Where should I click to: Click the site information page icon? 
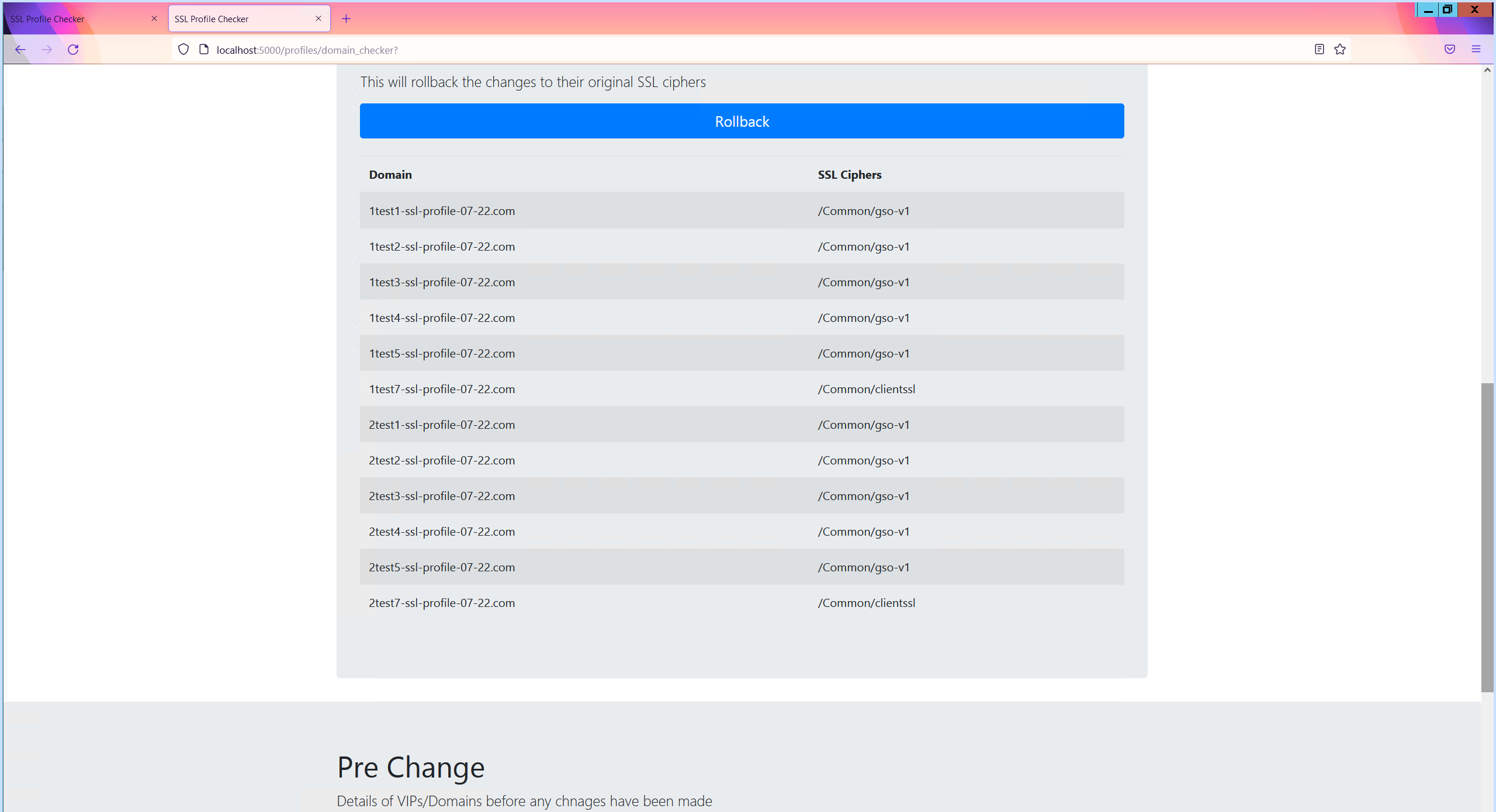pyautogui.click(x=204, y=50)
